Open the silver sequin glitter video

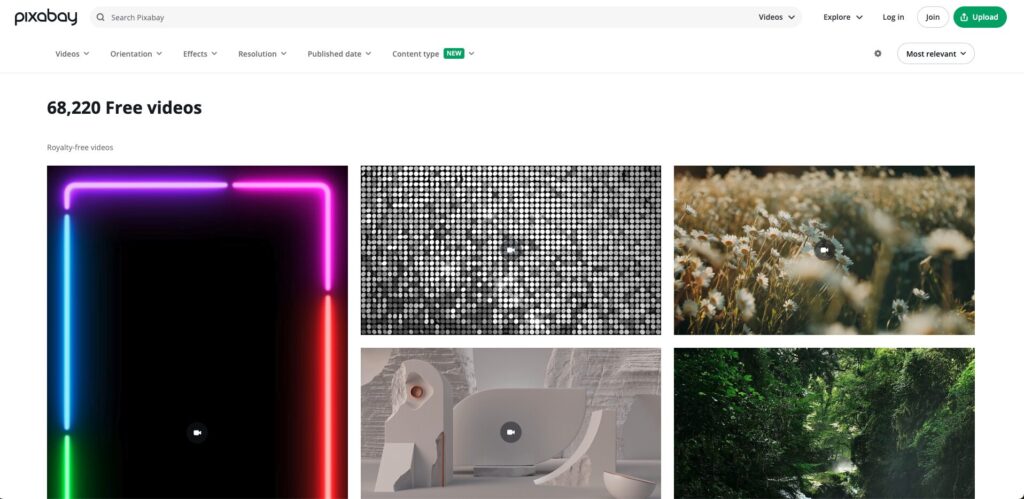(511, 250)
